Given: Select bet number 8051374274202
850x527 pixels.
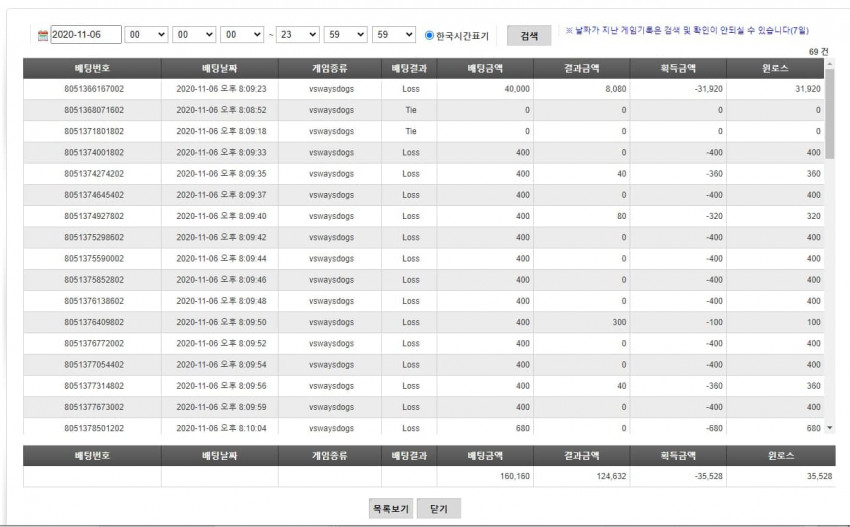Looking at the screenshot, I should [x=94, y=173].
